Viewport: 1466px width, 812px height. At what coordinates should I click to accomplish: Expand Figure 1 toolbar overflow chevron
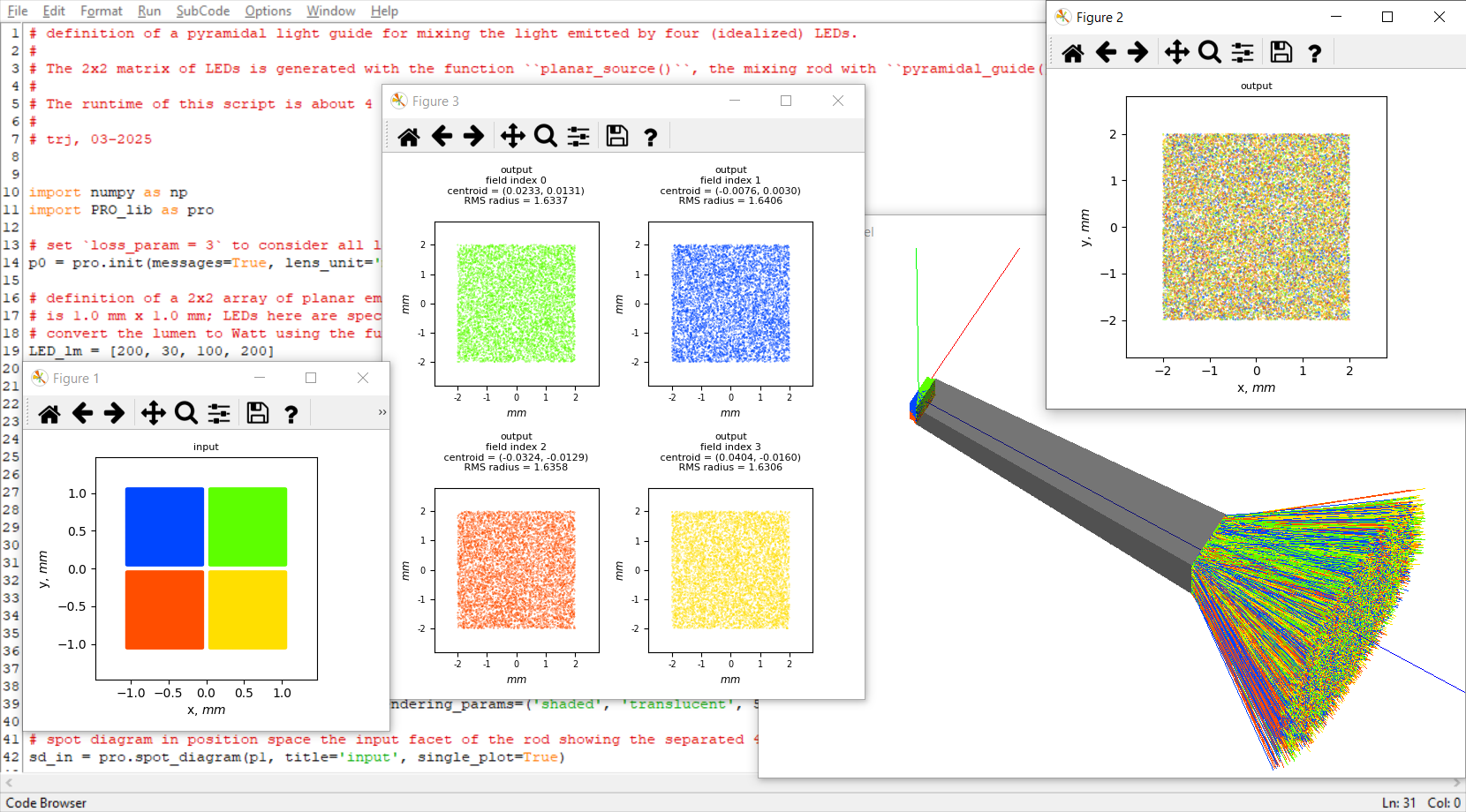[x=382, y=412]
